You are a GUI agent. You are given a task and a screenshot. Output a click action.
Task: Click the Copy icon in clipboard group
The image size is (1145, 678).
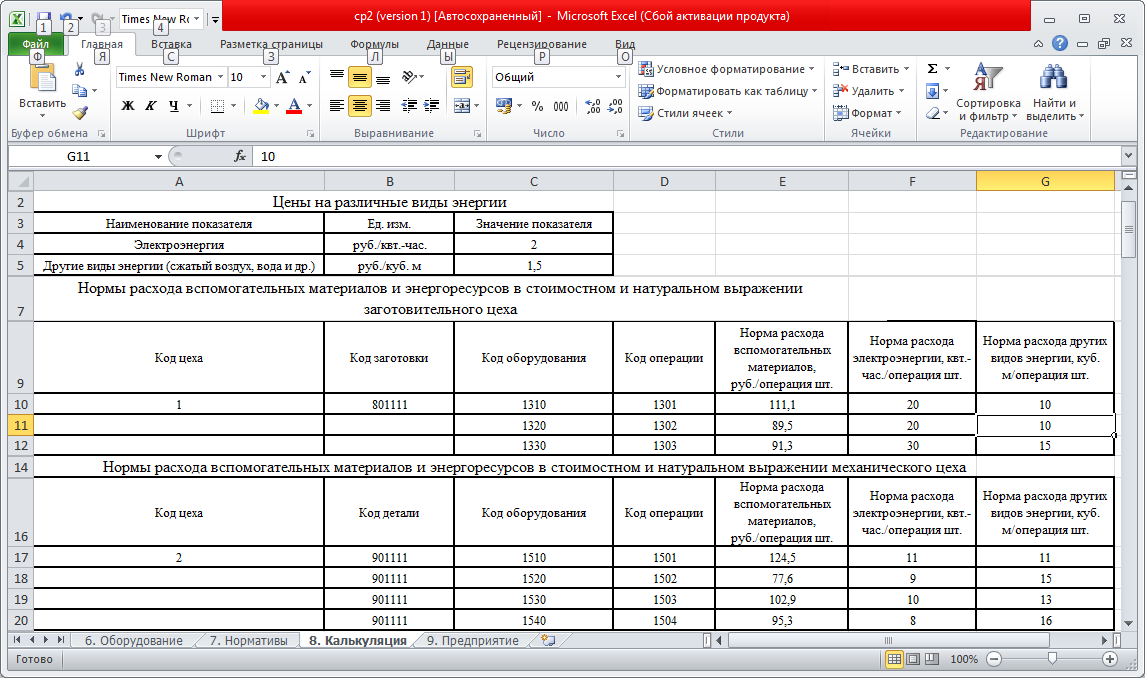80,91
